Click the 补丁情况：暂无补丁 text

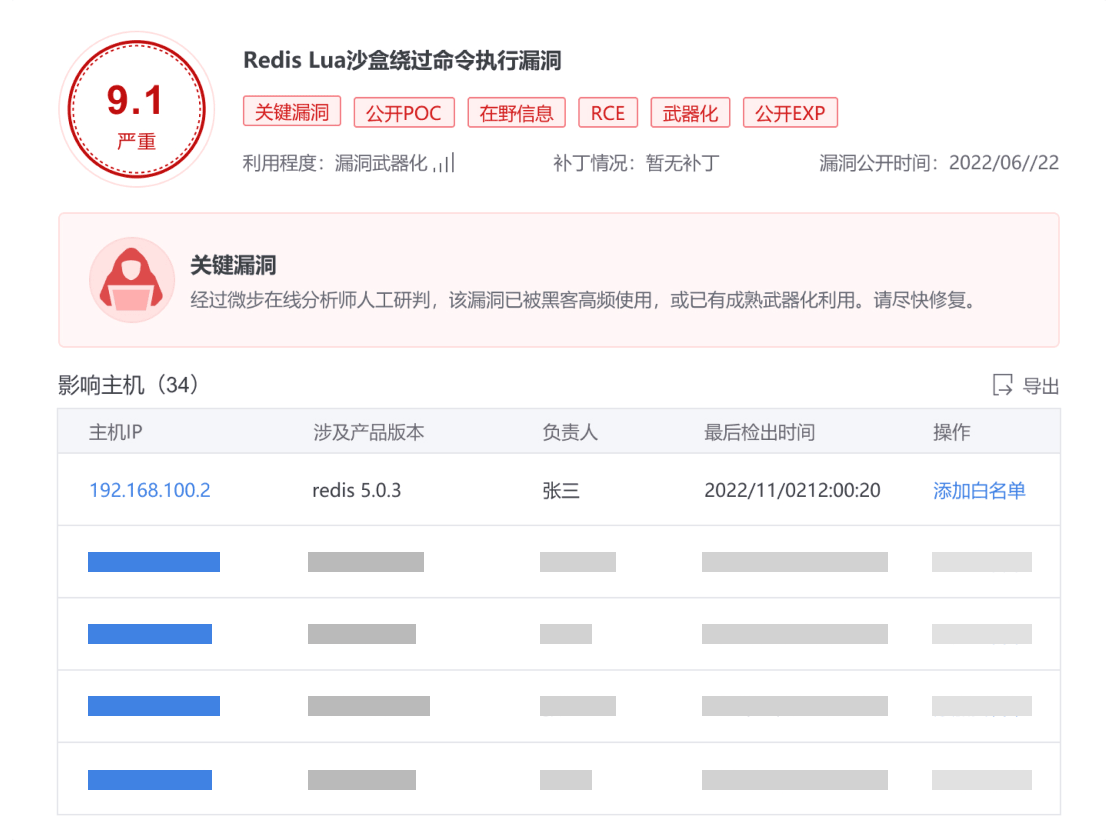point(636,164)
